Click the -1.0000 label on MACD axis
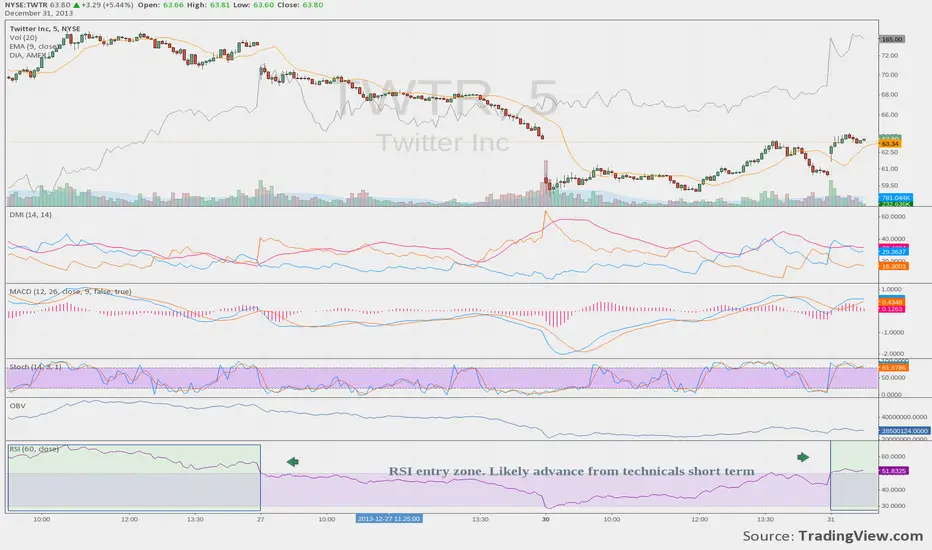The width and height of the screenshot is (932, 550). [x=892, y=332]
